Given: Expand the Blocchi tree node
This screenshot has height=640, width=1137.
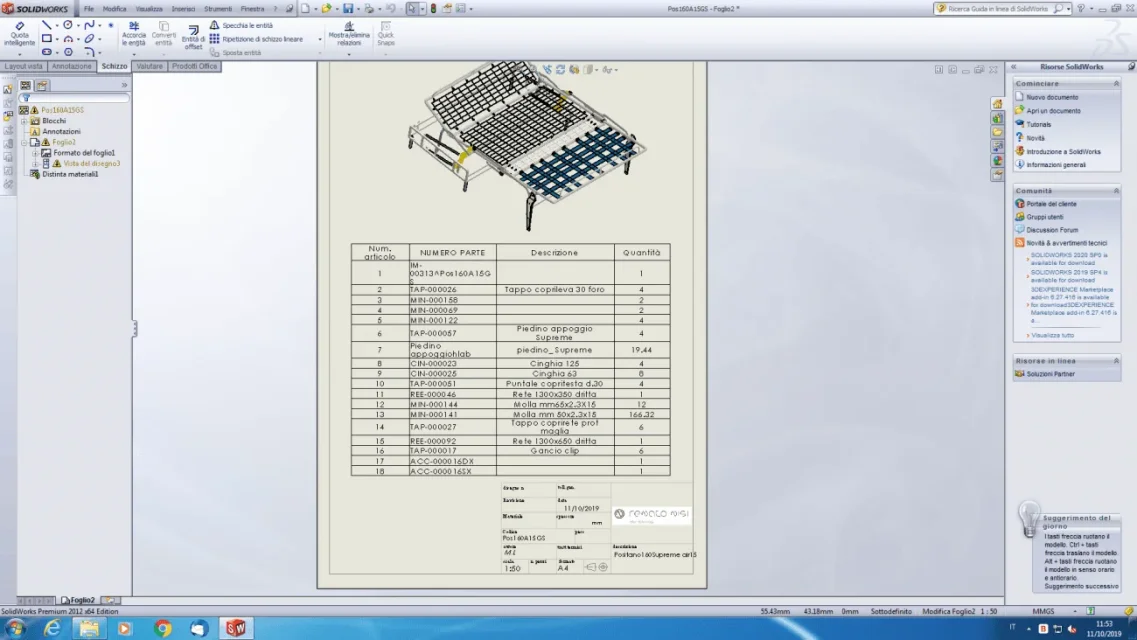Looking at the screenshot, I should (x=25, y=121).
